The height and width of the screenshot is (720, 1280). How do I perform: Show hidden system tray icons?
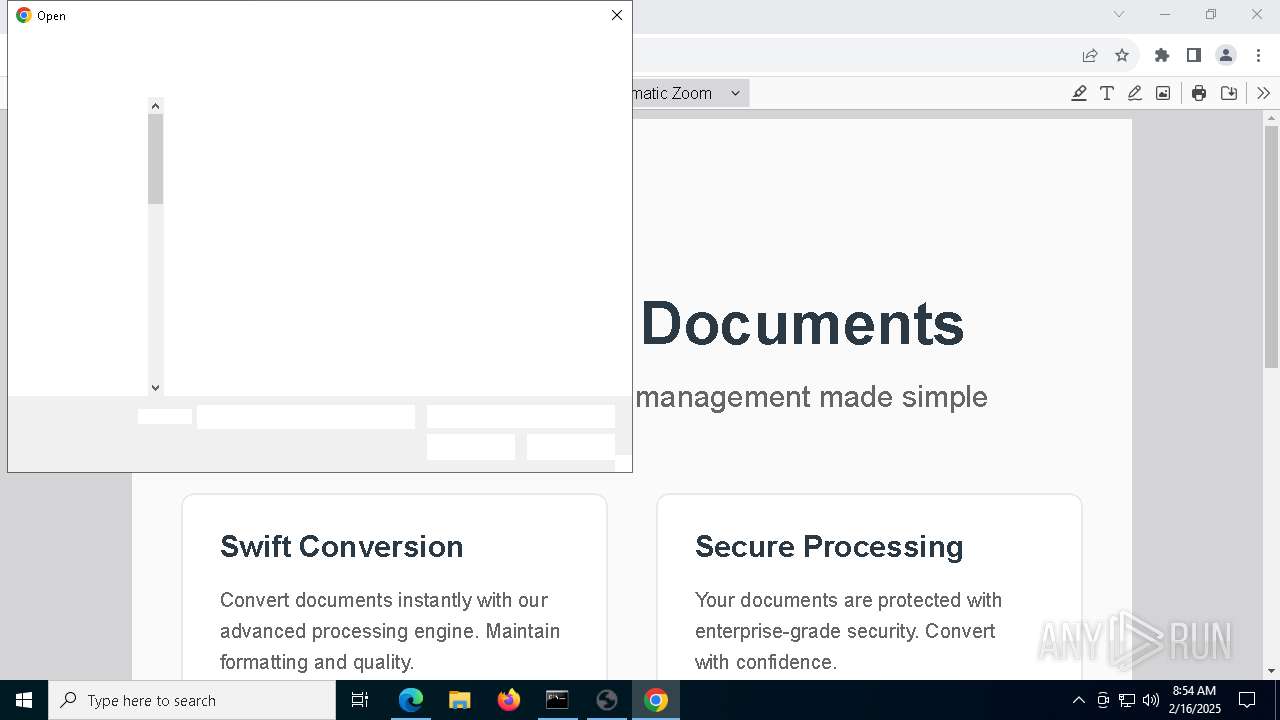pos(1078,700)
